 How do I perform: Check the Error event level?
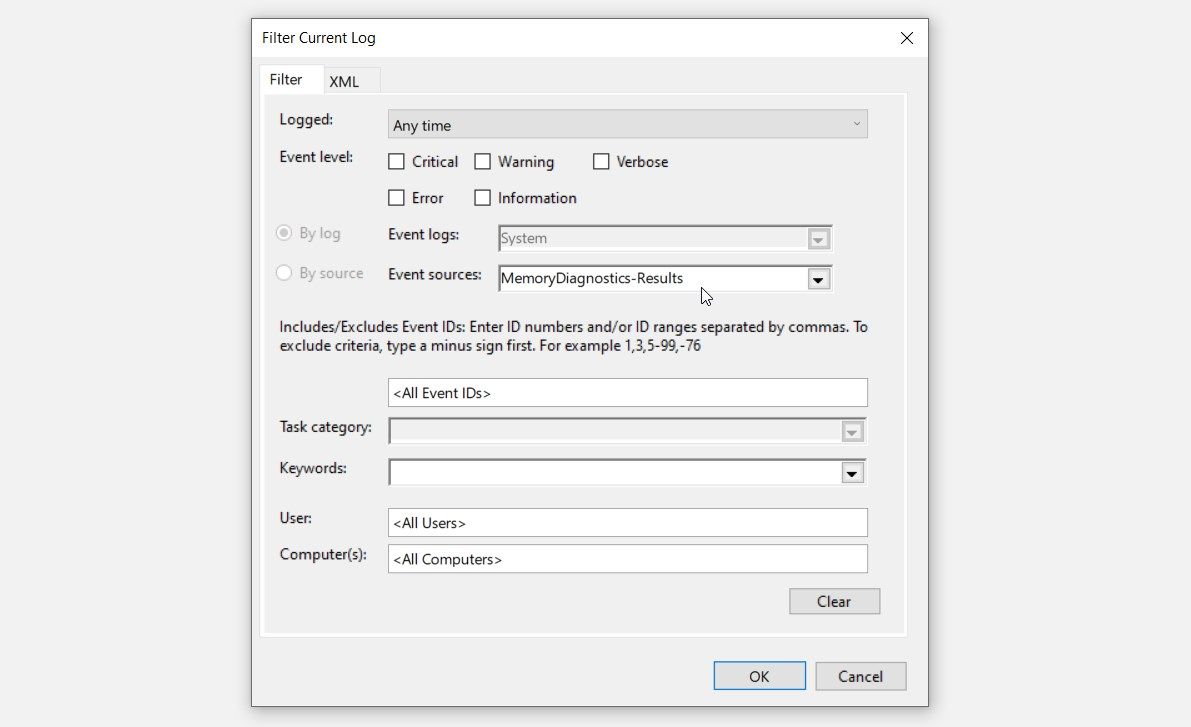pos(396,197)
